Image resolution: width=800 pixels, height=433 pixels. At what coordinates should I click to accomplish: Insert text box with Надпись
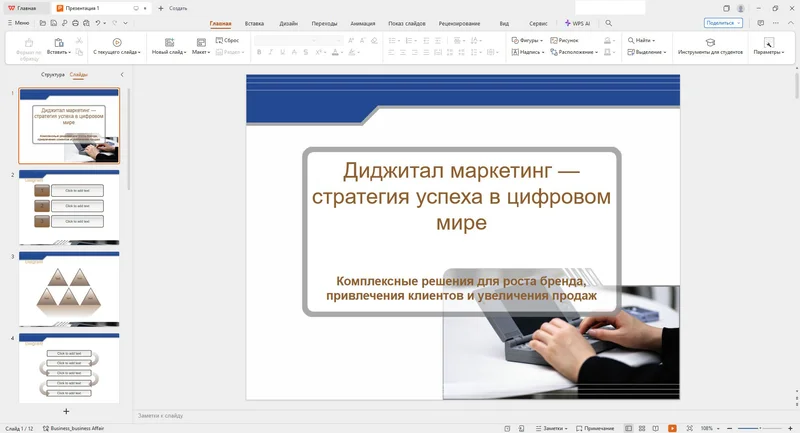[528, 52]
